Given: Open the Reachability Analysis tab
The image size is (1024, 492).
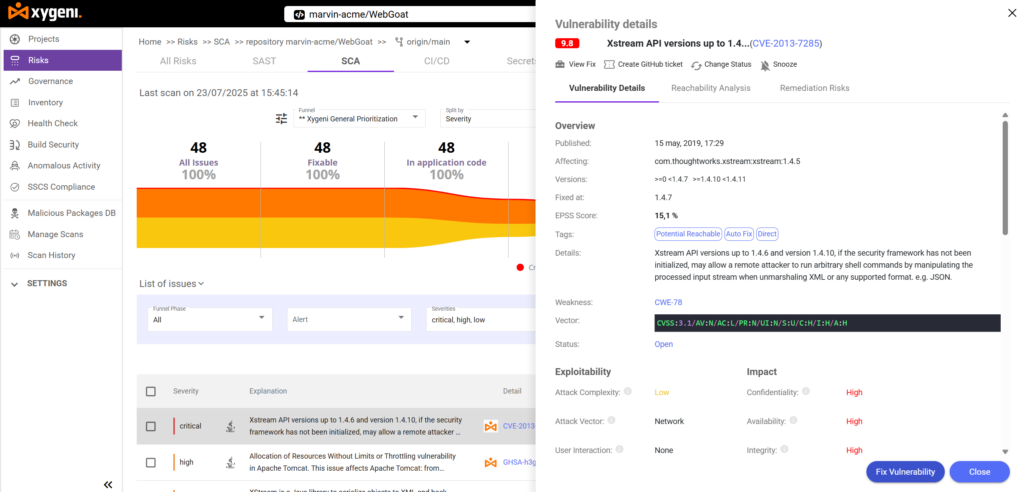Looking at the screenshot, I should pyautogui.click(x=711, y=88).
